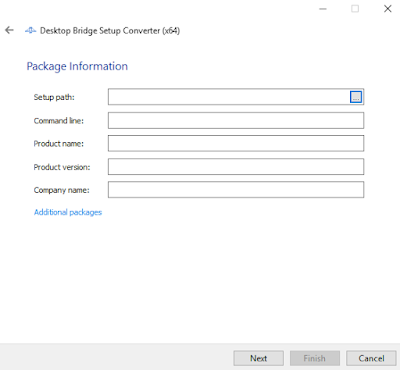Click the greyed-out maximize button
This screenshot has width=400, height=370.
(x=355, y=9)
